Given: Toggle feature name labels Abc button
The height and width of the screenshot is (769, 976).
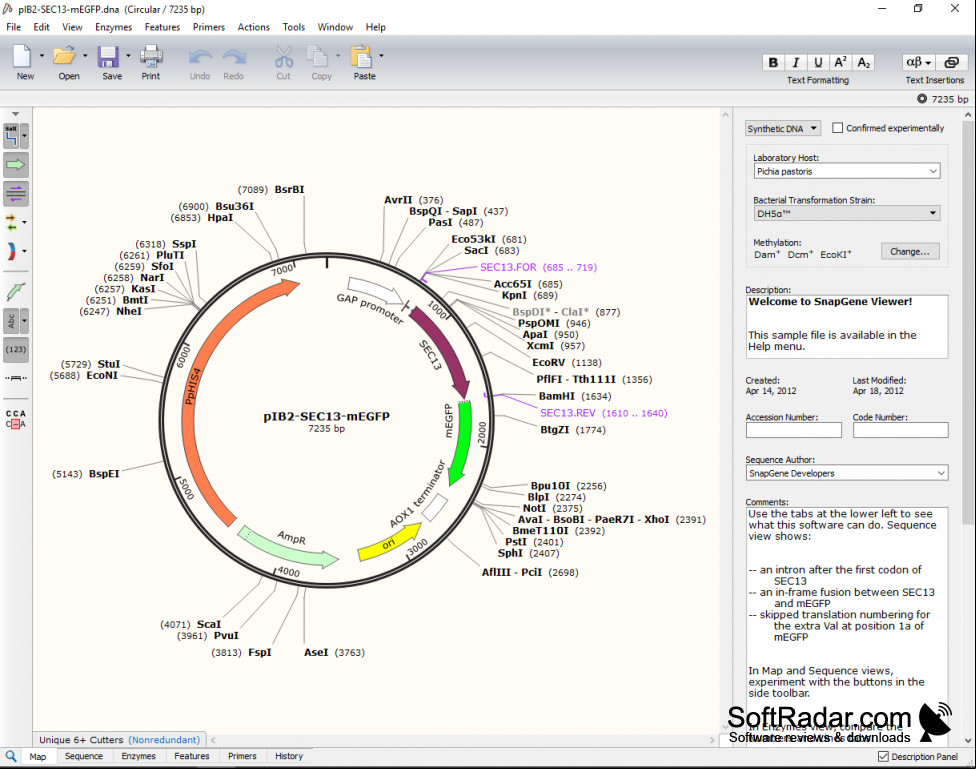Looking at the screenshot, I should click(x=11, y=321).
